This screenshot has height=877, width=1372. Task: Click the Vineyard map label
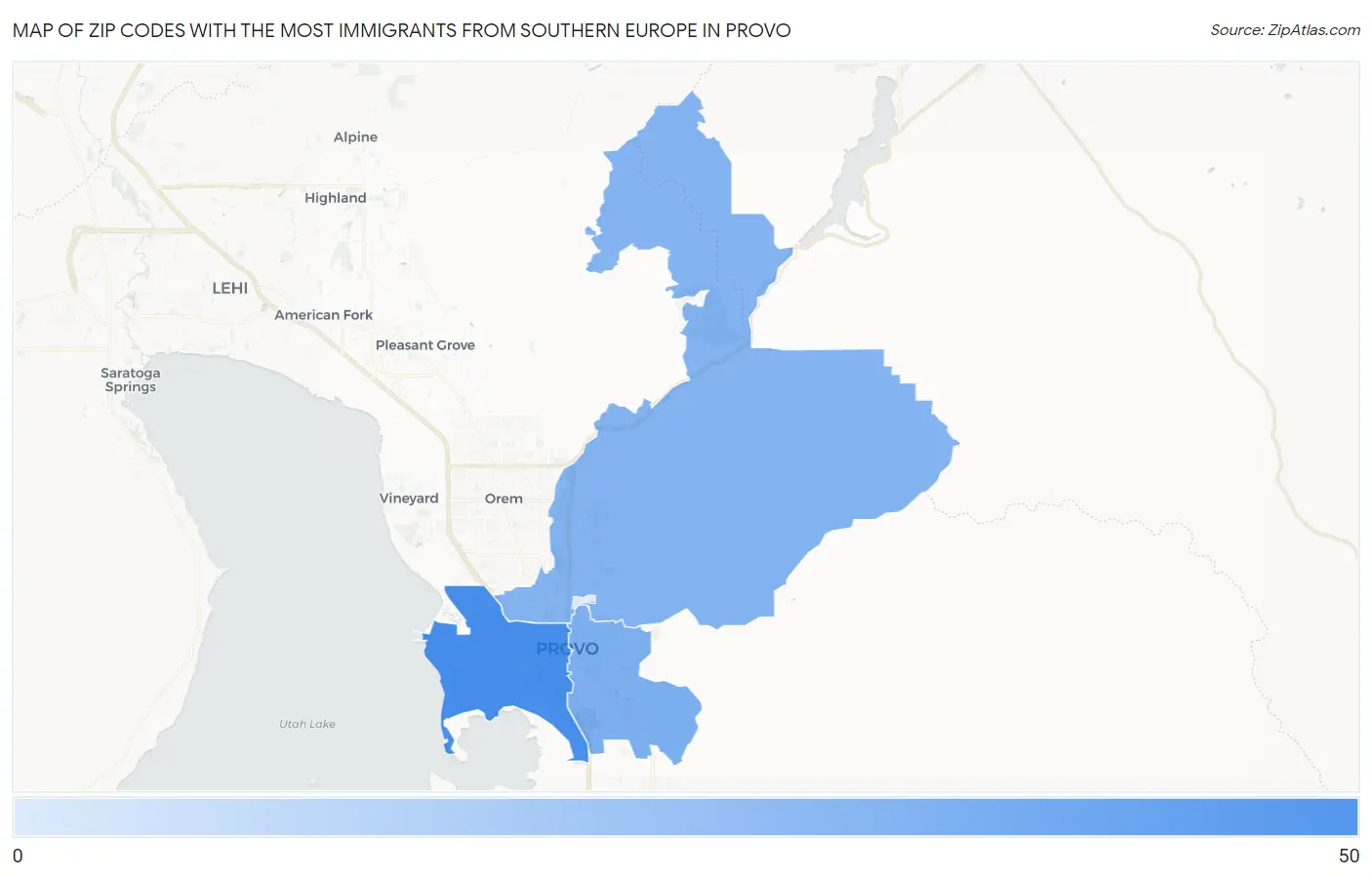pos(409,498)
